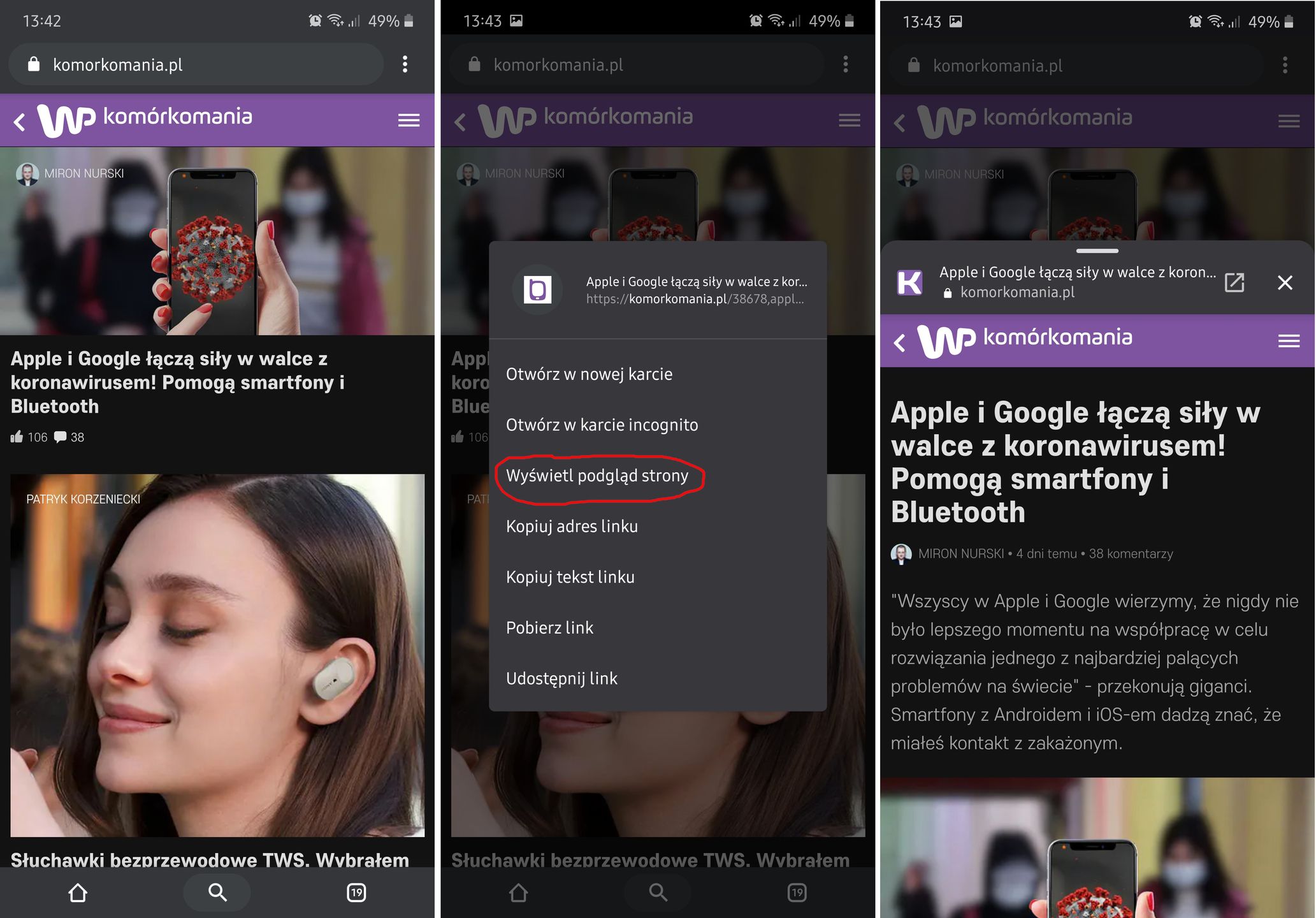Tap preview panel drag handle bar
The width and height of the screenshot is (1316, 918).
[1097, 251]
